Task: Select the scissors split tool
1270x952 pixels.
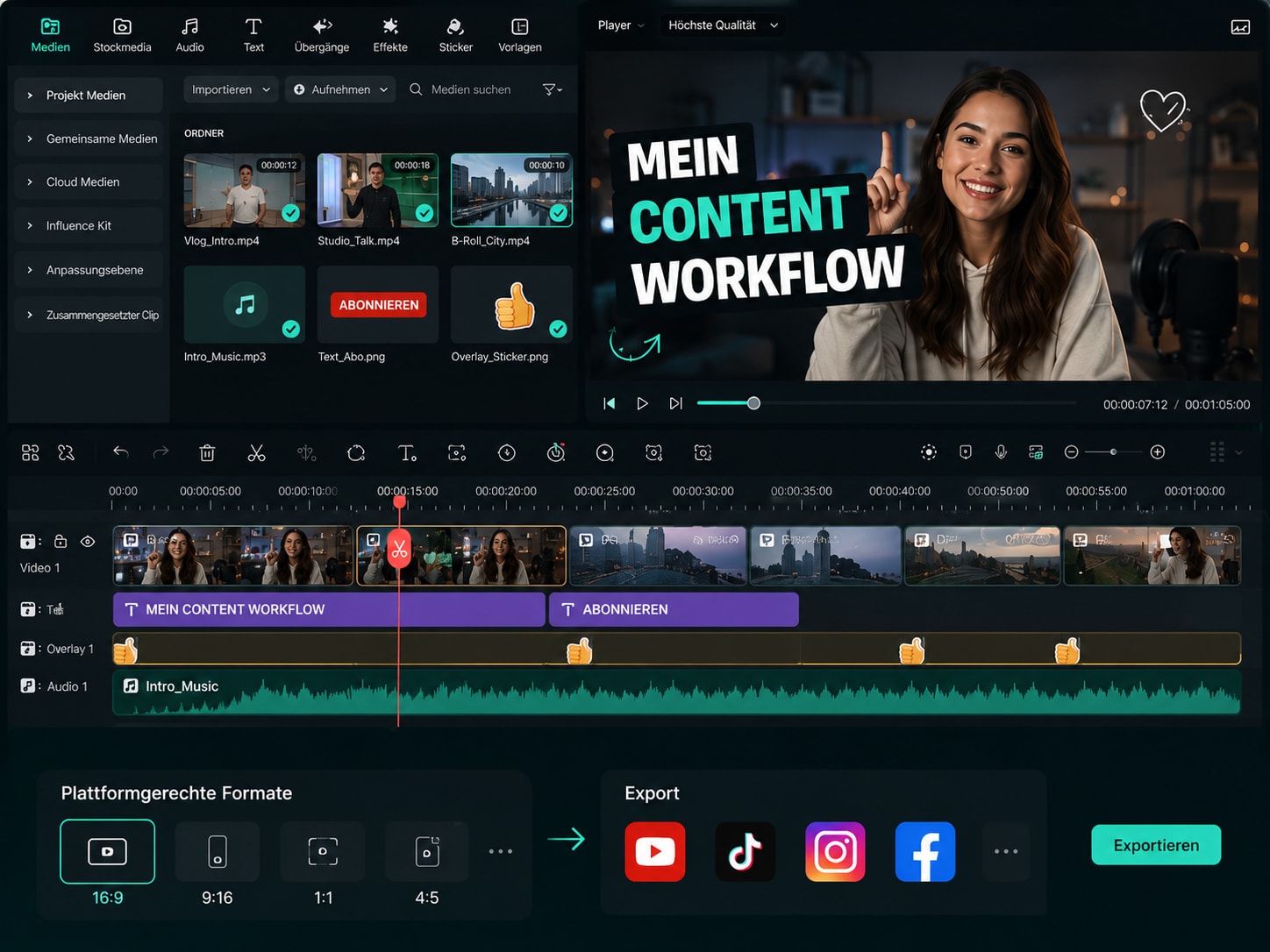Action: point(256,452)
